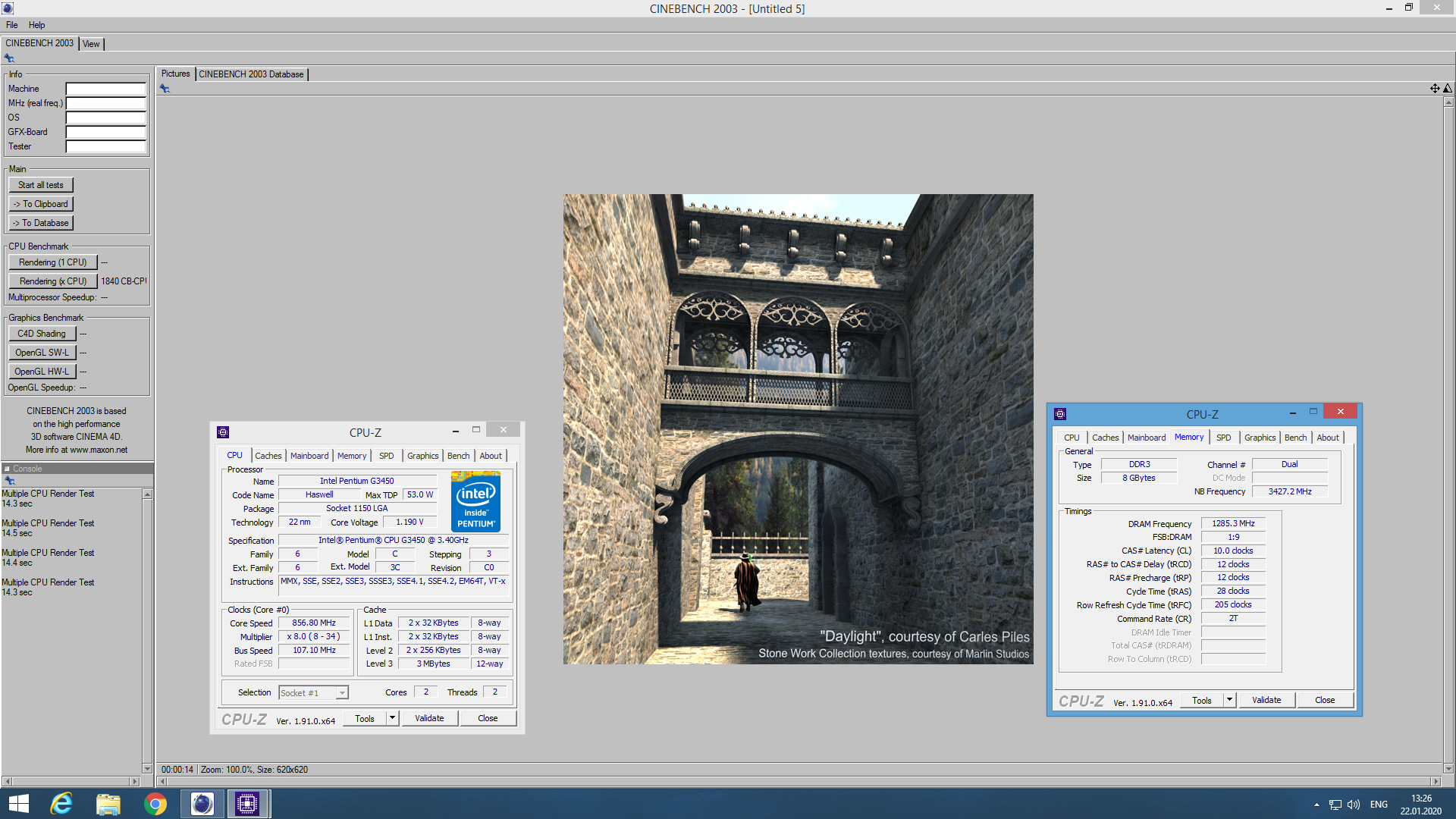Click the CPU-Z icon in right CPU-Z titlebar

[1060, 414]
